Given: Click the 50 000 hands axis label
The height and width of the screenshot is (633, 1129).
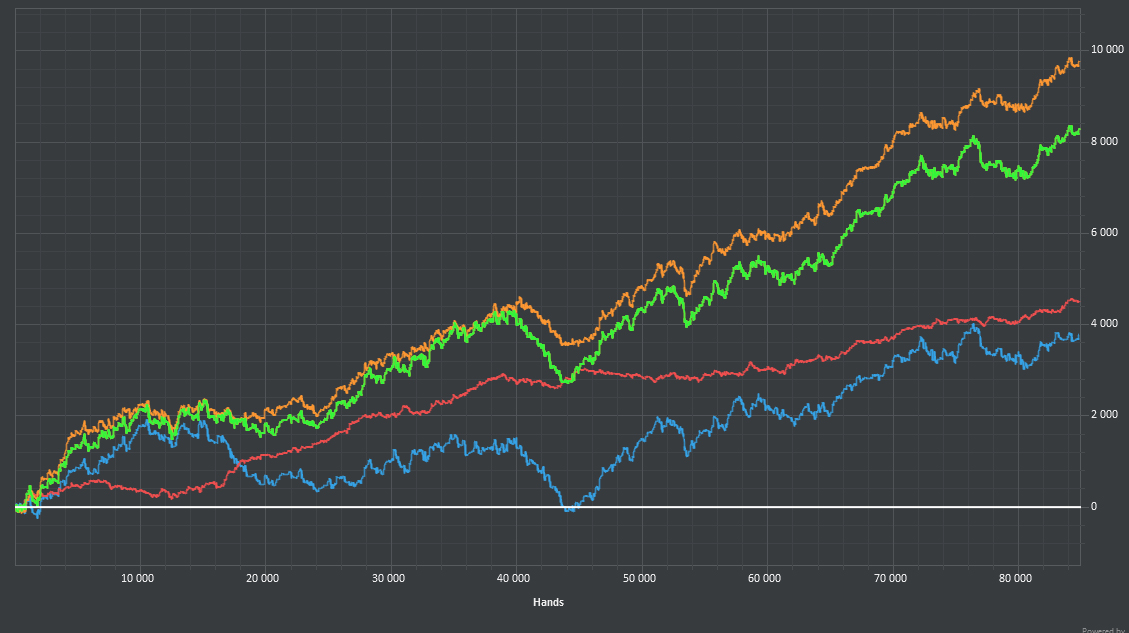Looking at the screenshot, I should click(x=639, y=578).
